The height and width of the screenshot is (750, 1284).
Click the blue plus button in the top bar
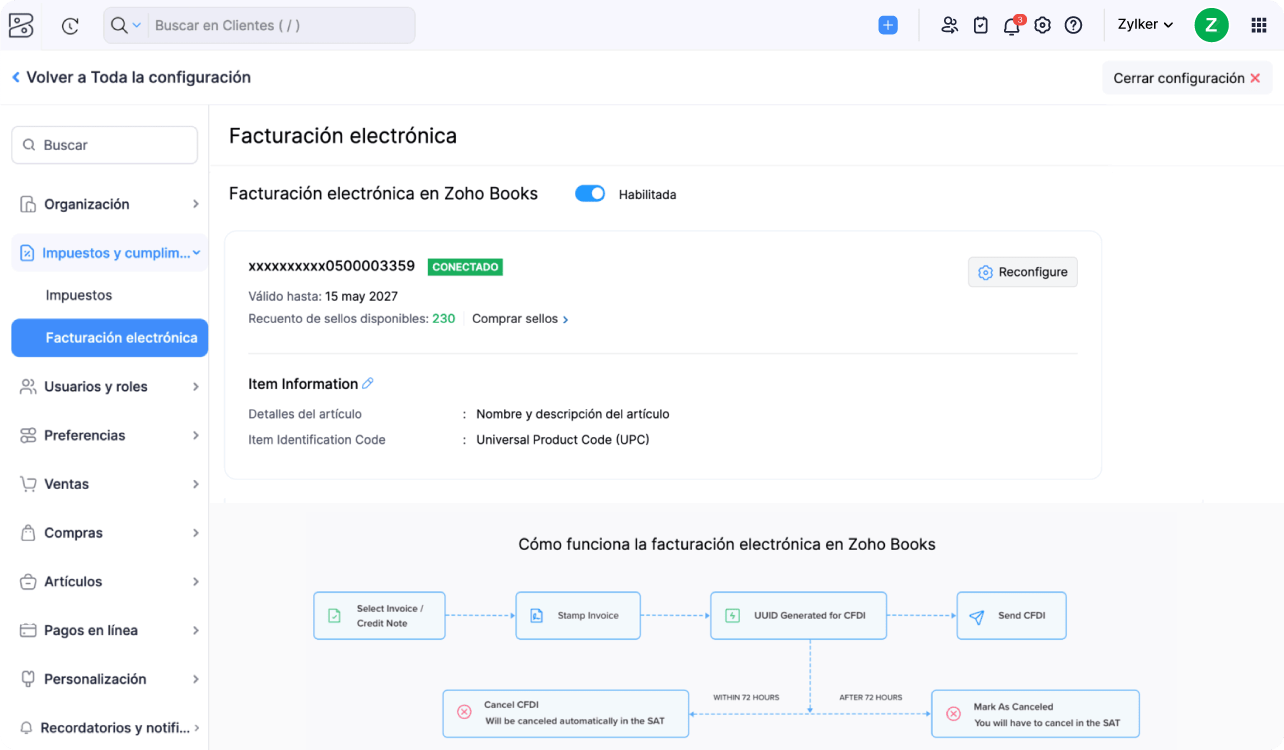888,24
